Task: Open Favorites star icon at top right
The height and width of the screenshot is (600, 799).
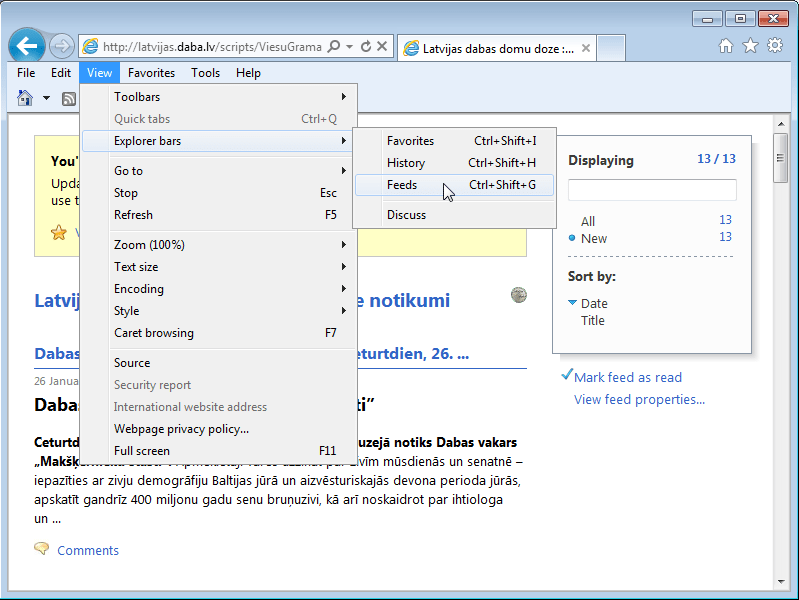Action: tap(750, 46)
